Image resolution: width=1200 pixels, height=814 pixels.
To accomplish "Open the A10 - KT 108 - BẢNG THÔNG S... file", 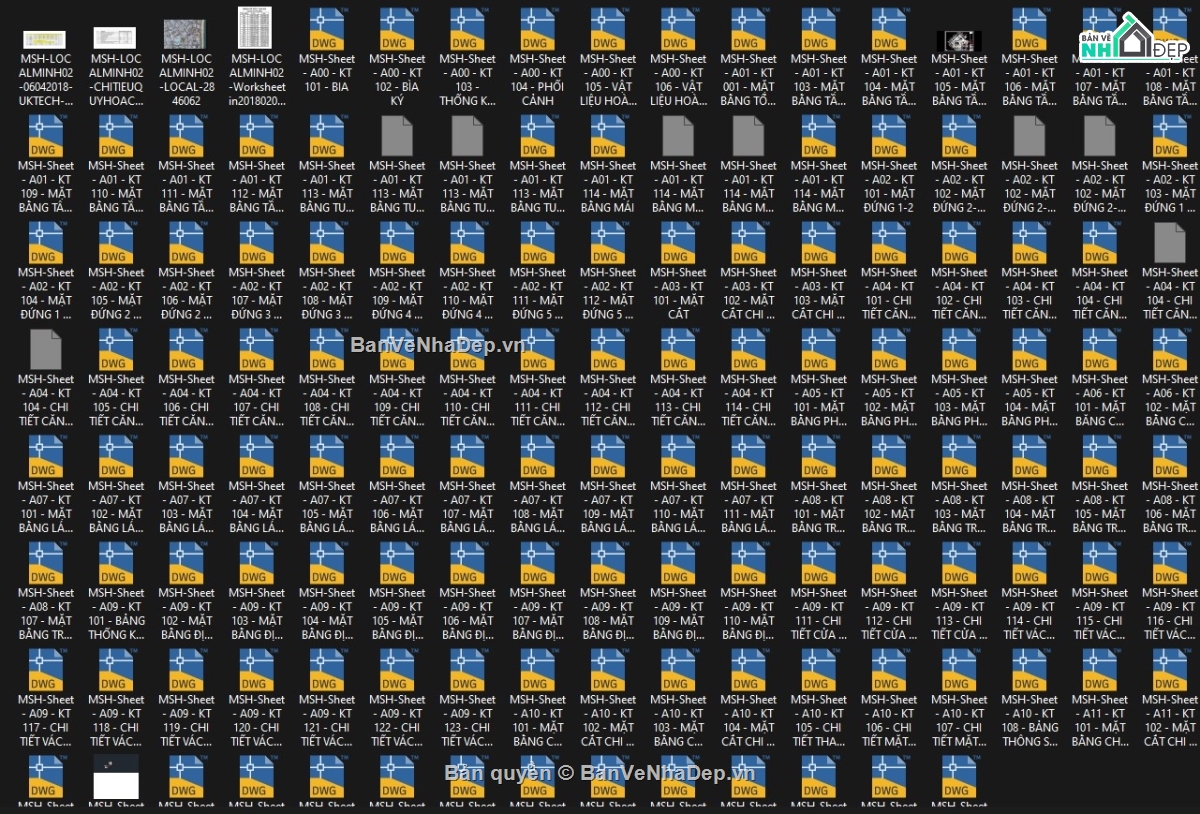I will (1029, 670).
